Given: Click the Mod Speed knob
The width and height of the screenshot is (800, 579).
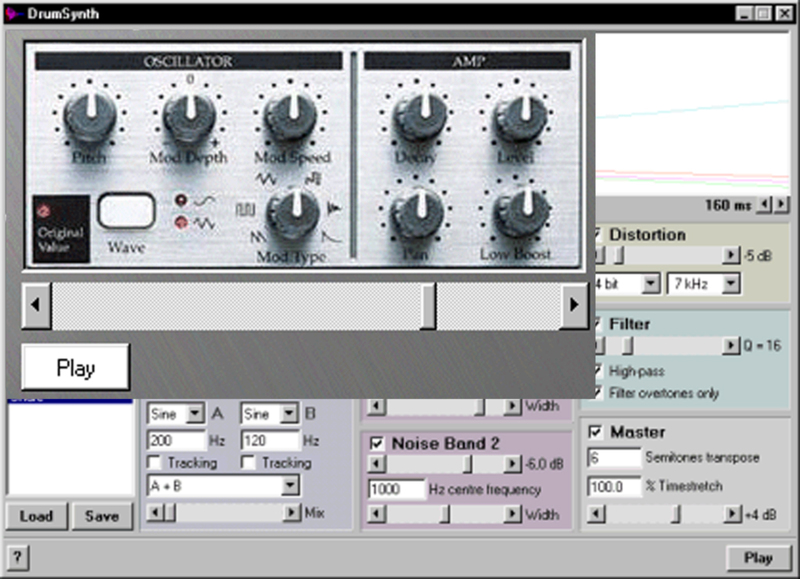Looking at the screenshot, I should 291,116.
